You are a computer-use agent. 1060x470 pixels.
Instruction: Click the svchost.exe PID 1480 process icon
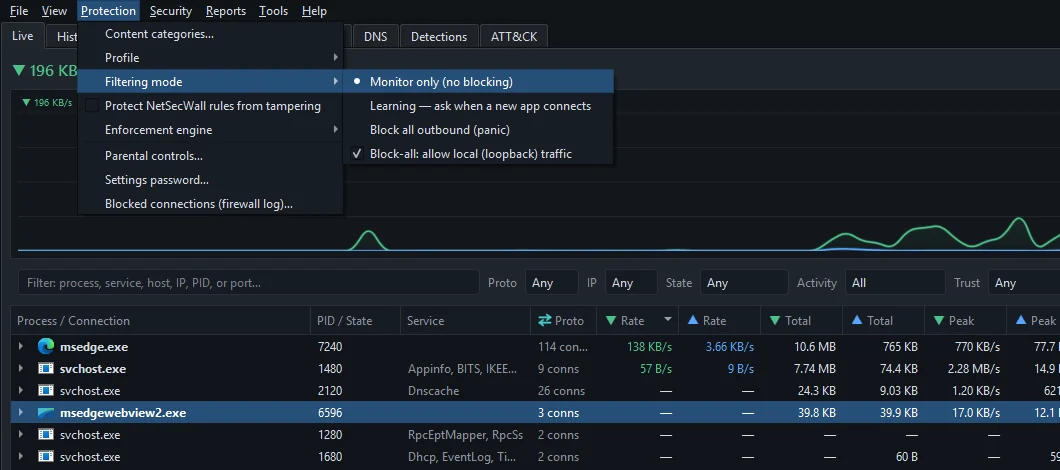click(45, 369)
